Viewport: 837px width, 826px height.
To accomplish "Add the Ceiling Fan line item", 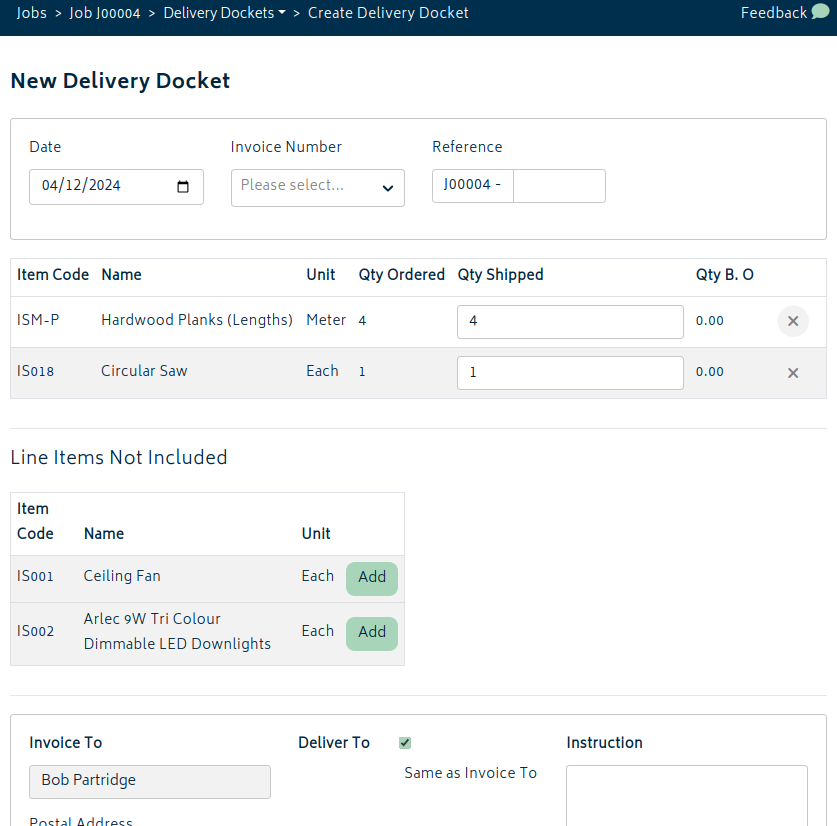I will (x=372, y=578).
